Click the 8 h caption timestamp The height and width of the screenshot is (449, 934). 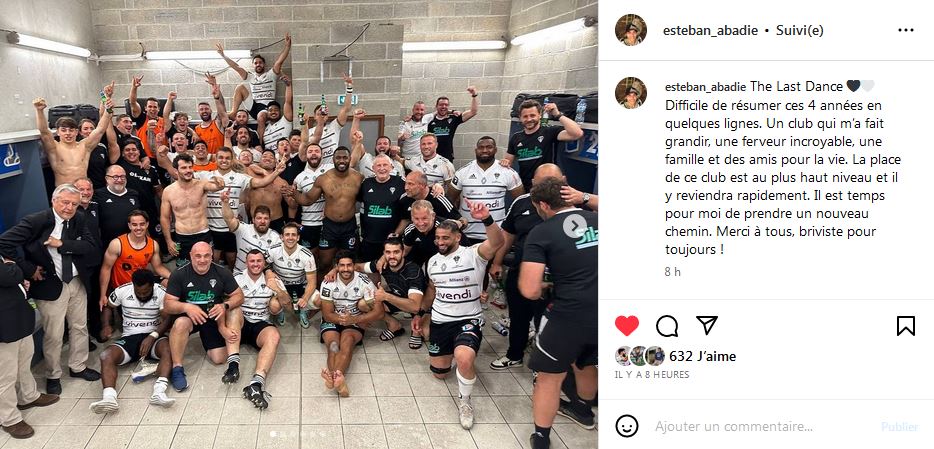click(673, 272)
